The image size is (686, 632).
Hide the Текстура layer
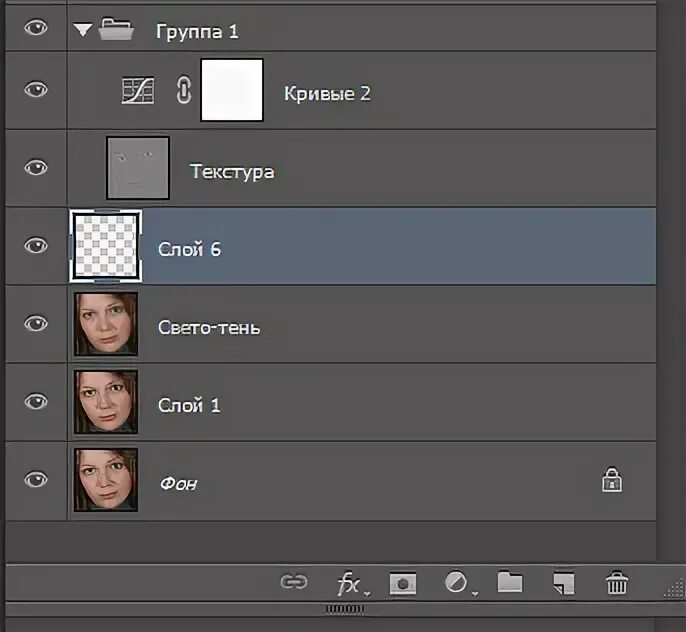coord(36,167)
